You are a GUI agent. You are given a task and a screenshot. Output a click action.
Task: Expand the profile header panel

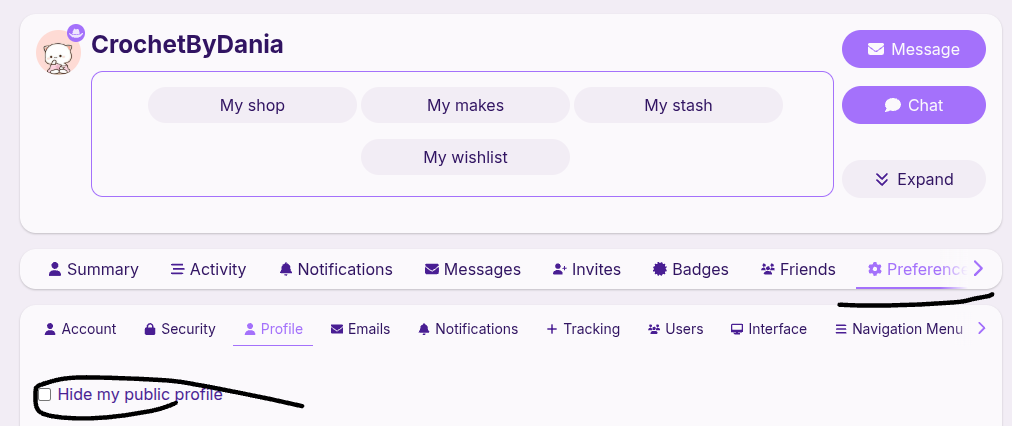(913, 179)
